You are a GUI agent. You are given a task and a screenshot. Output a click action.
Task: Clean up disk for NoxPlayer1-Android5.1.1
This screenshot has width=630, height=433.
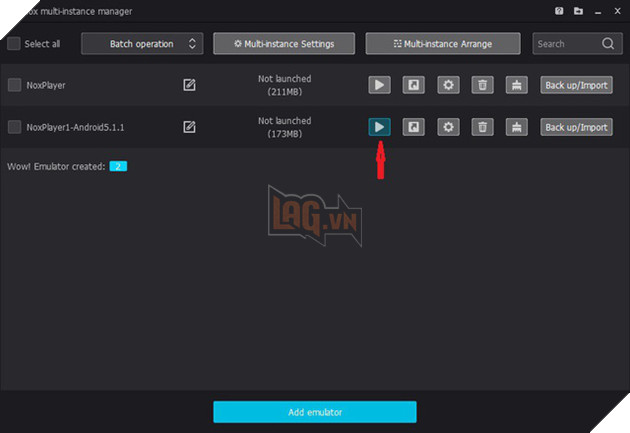516,127
